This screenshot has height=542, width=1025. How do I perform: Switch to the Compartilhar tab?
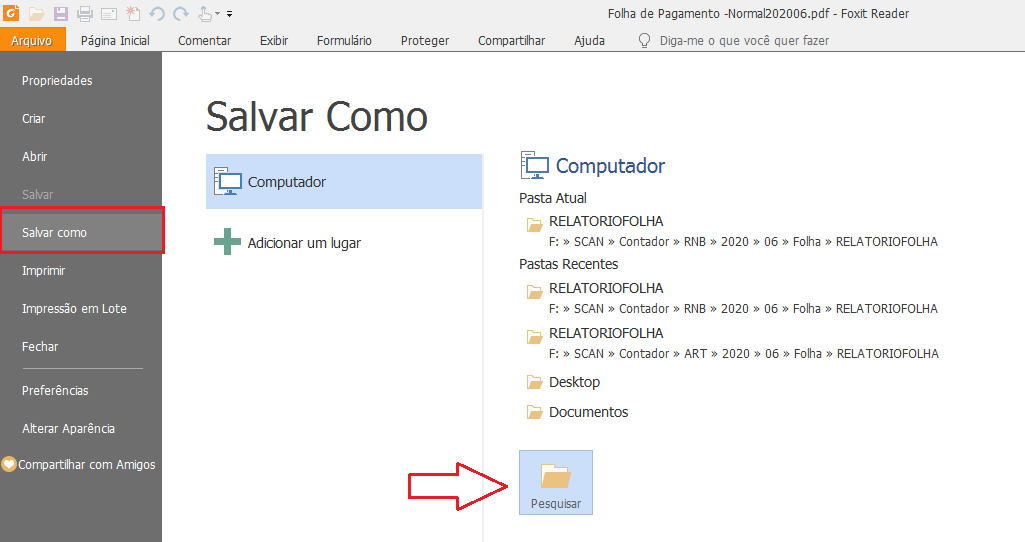pyautogui.click(x=511, y=41)
